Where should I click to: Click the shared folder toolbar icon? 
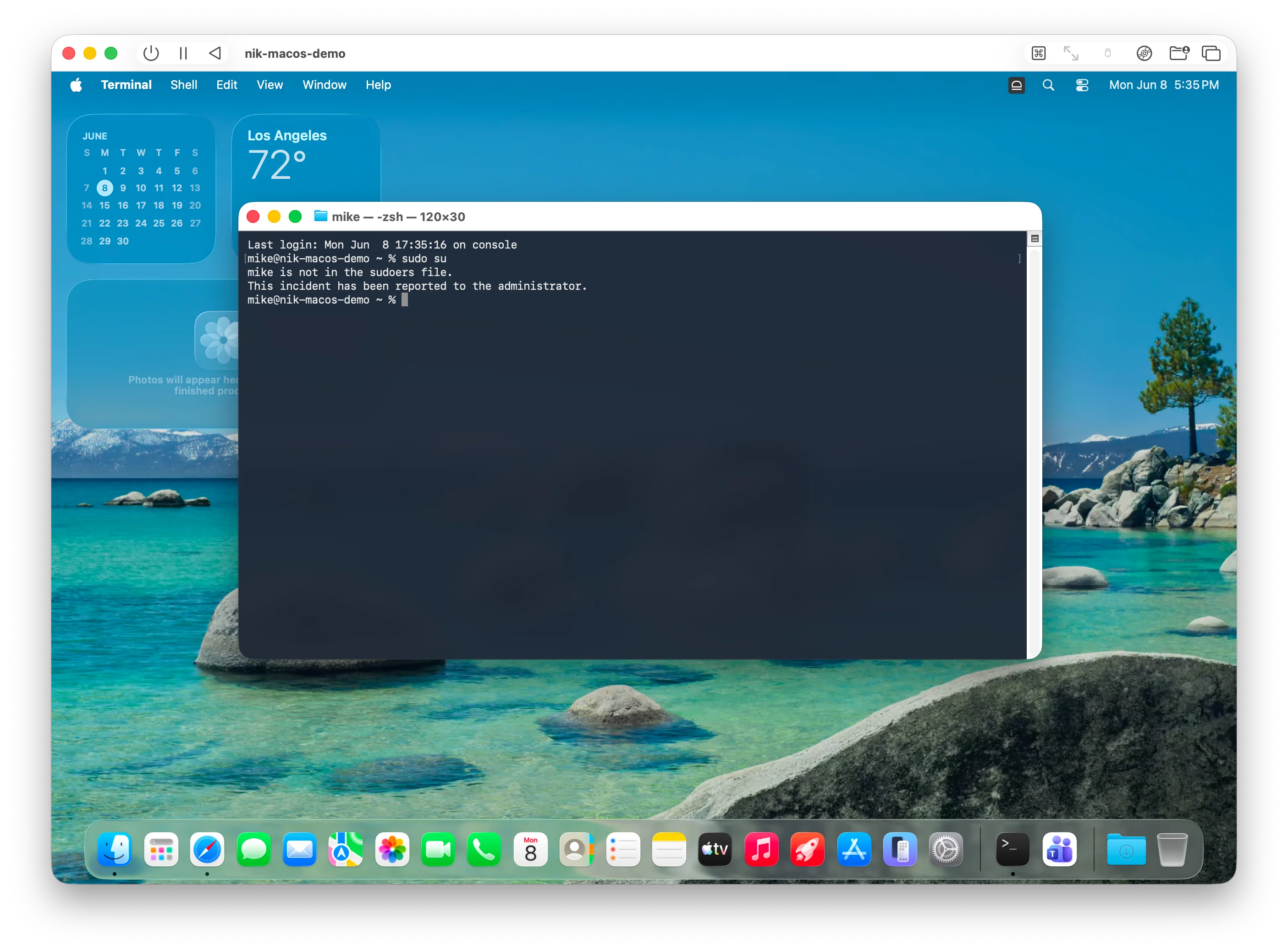(1179, 54)
